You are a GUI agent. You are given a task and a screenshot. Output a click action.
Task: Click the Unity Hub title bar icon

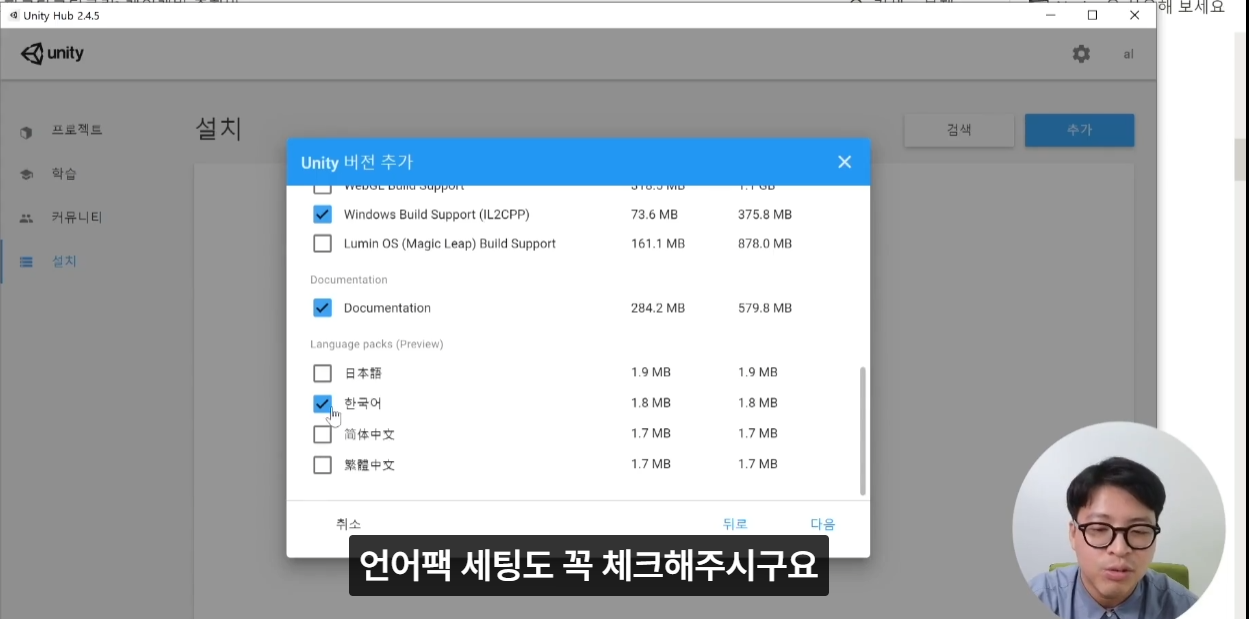pos(13,15)
